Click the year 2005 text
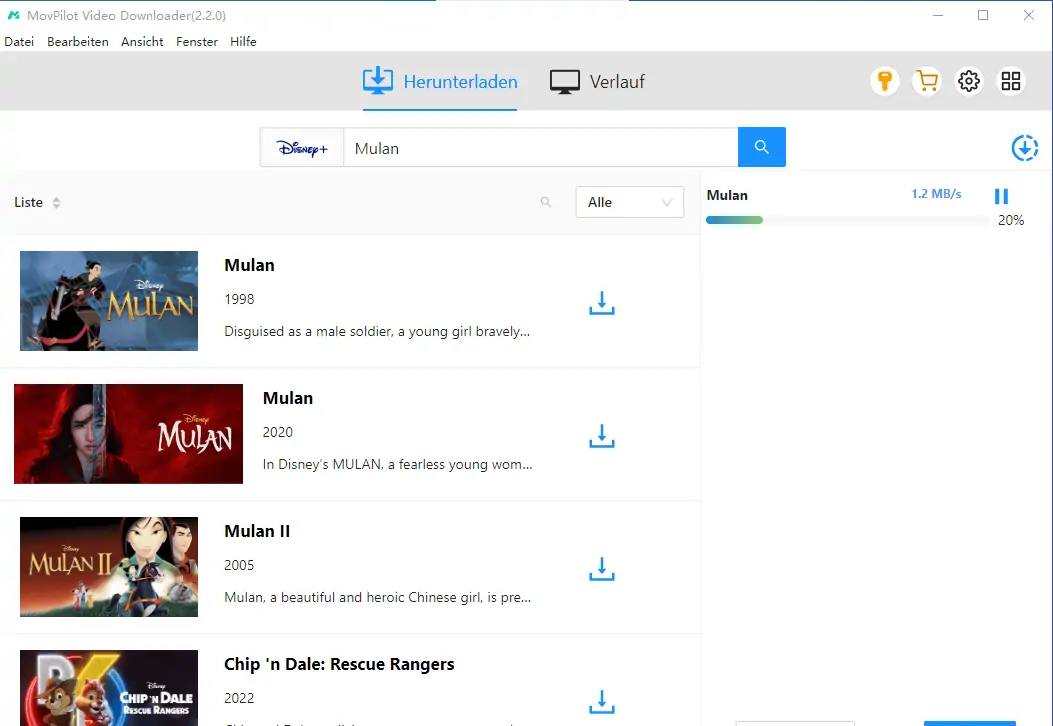Image resolution: width=1053 pixels, height=726 pixels. 239,565
